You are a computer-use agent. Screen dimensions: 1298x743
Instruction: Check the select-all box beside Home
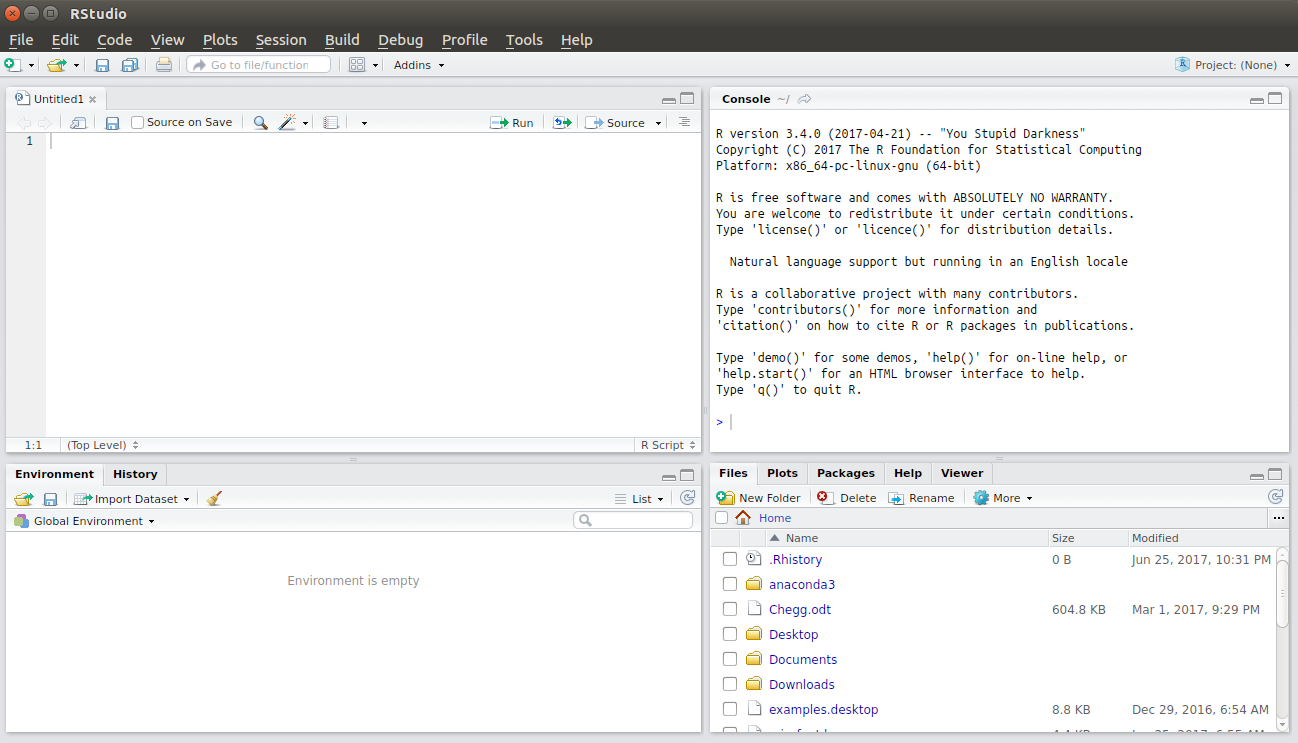[721, 518]
